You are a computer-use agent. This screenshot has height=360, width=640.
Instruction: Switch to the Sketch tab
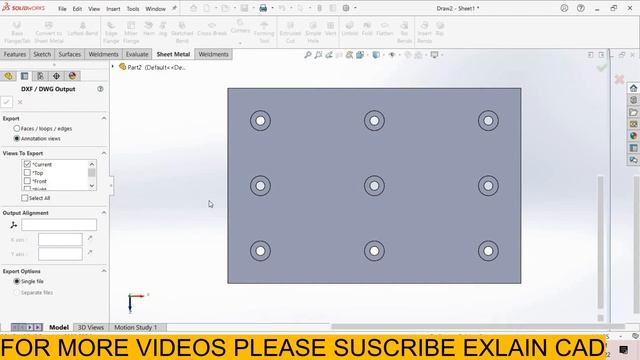coord(42,54)
